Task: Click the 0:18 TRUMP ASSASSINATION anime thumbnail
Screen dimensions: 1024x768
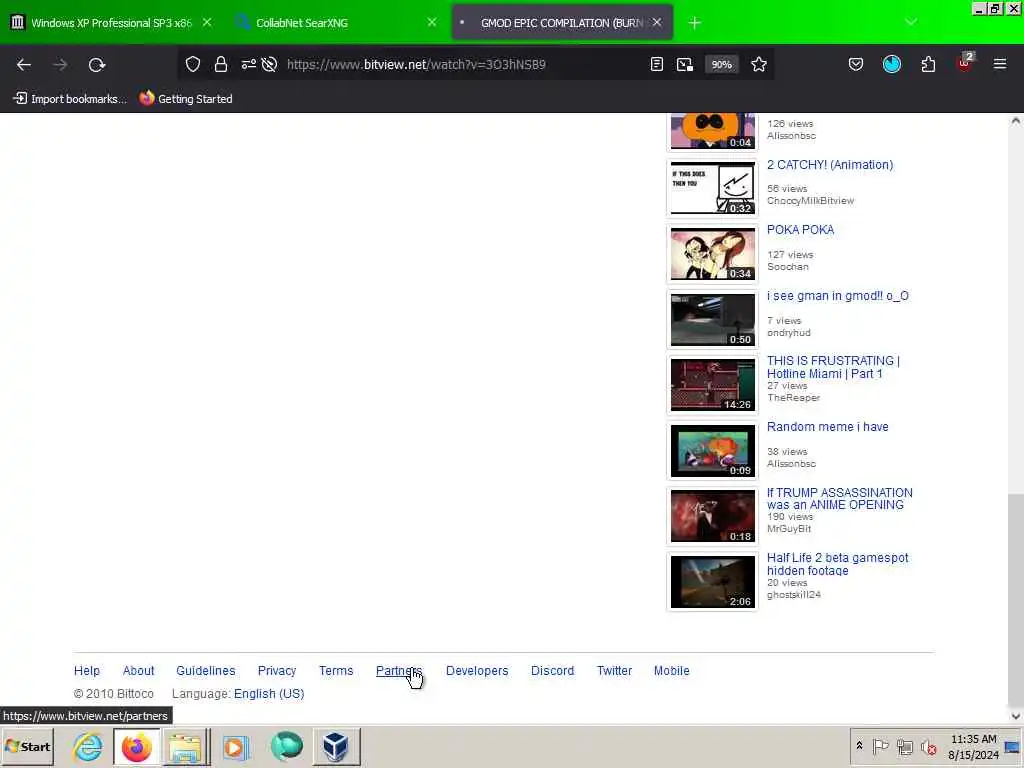Action: click(712, 517)
